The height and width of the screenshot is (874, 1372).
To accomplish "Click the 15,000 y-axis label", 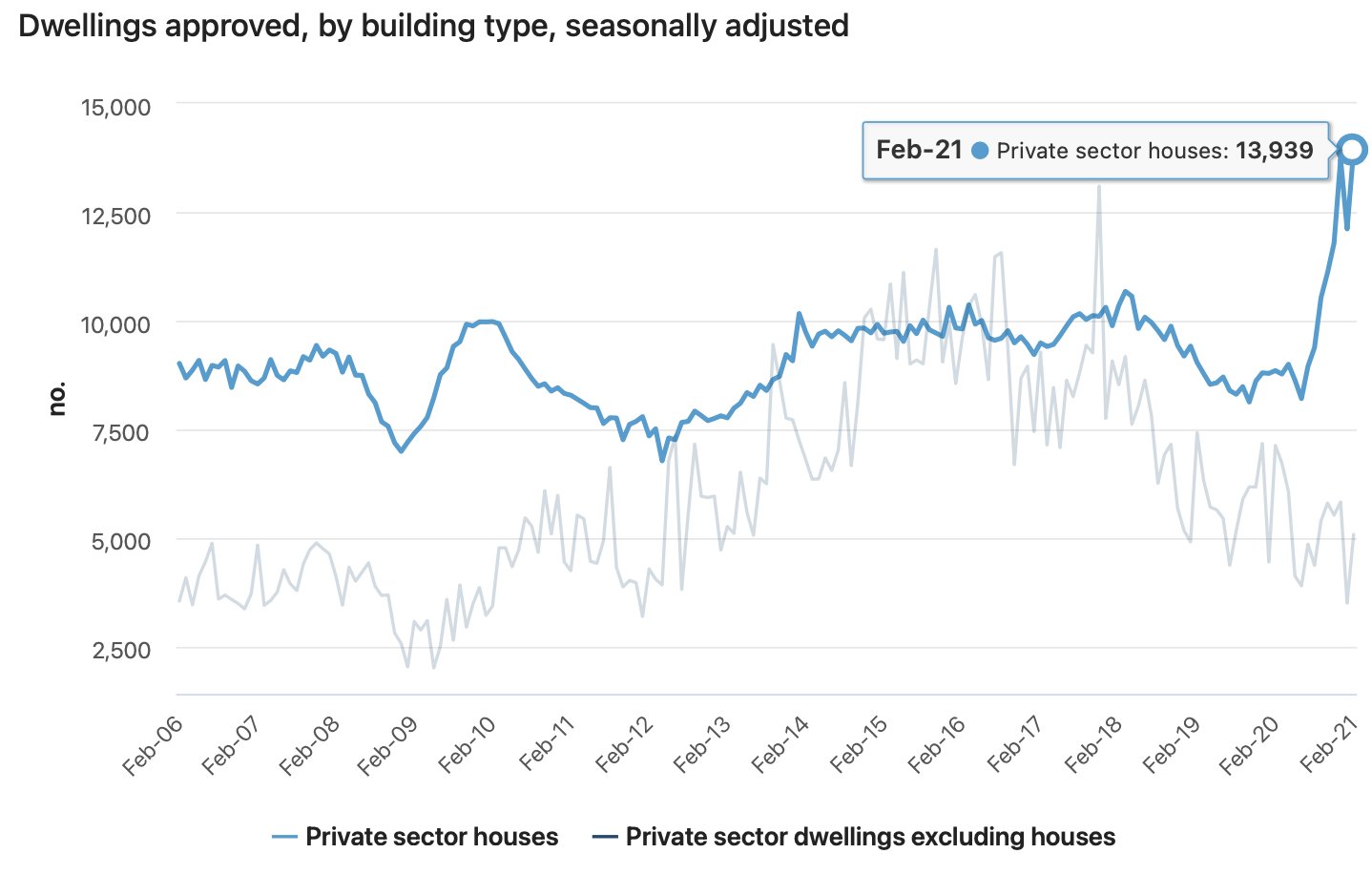I will (115, 107).
